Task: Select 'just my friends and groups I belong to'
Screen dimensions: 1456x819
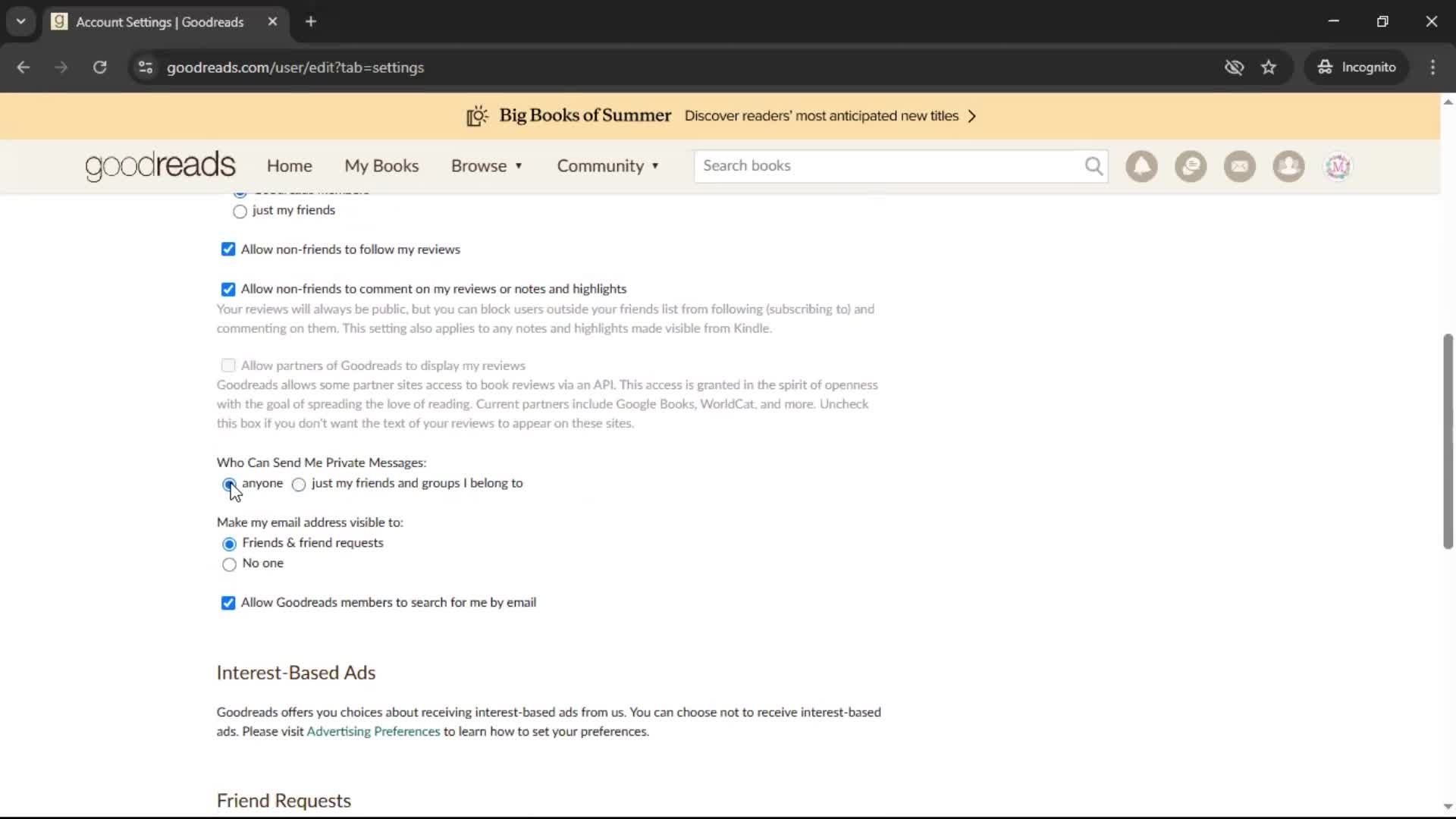Action: [x=299, y=485]
